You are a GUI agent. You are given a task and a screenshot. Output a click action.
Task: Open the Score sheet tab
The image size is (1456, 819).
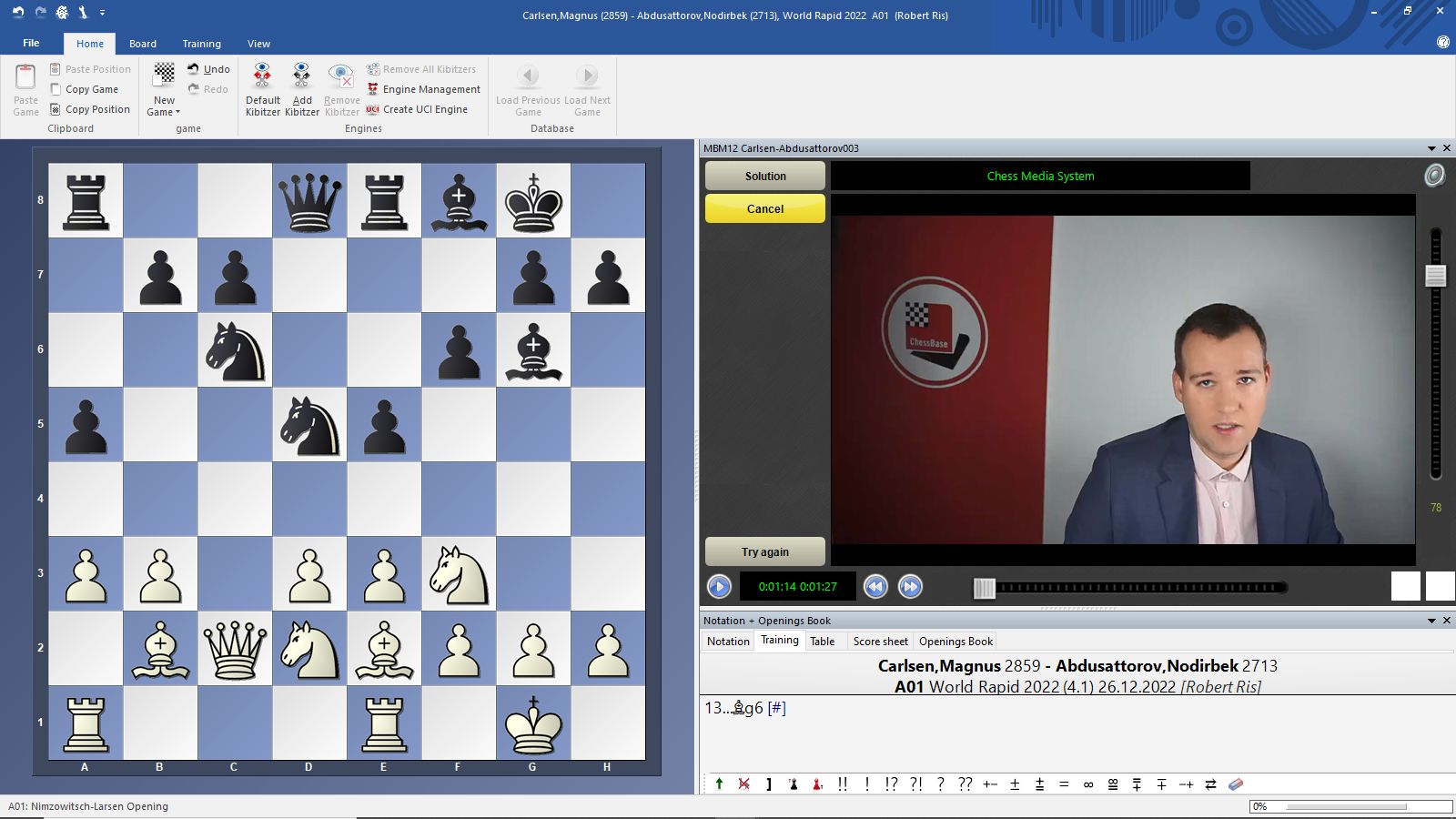tap(880, 642)
